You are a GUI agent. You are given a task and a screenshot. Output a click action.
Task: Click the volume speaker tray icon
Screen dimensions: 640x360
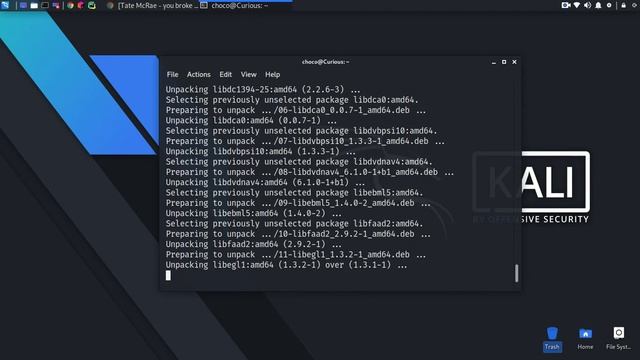[587, 5]
